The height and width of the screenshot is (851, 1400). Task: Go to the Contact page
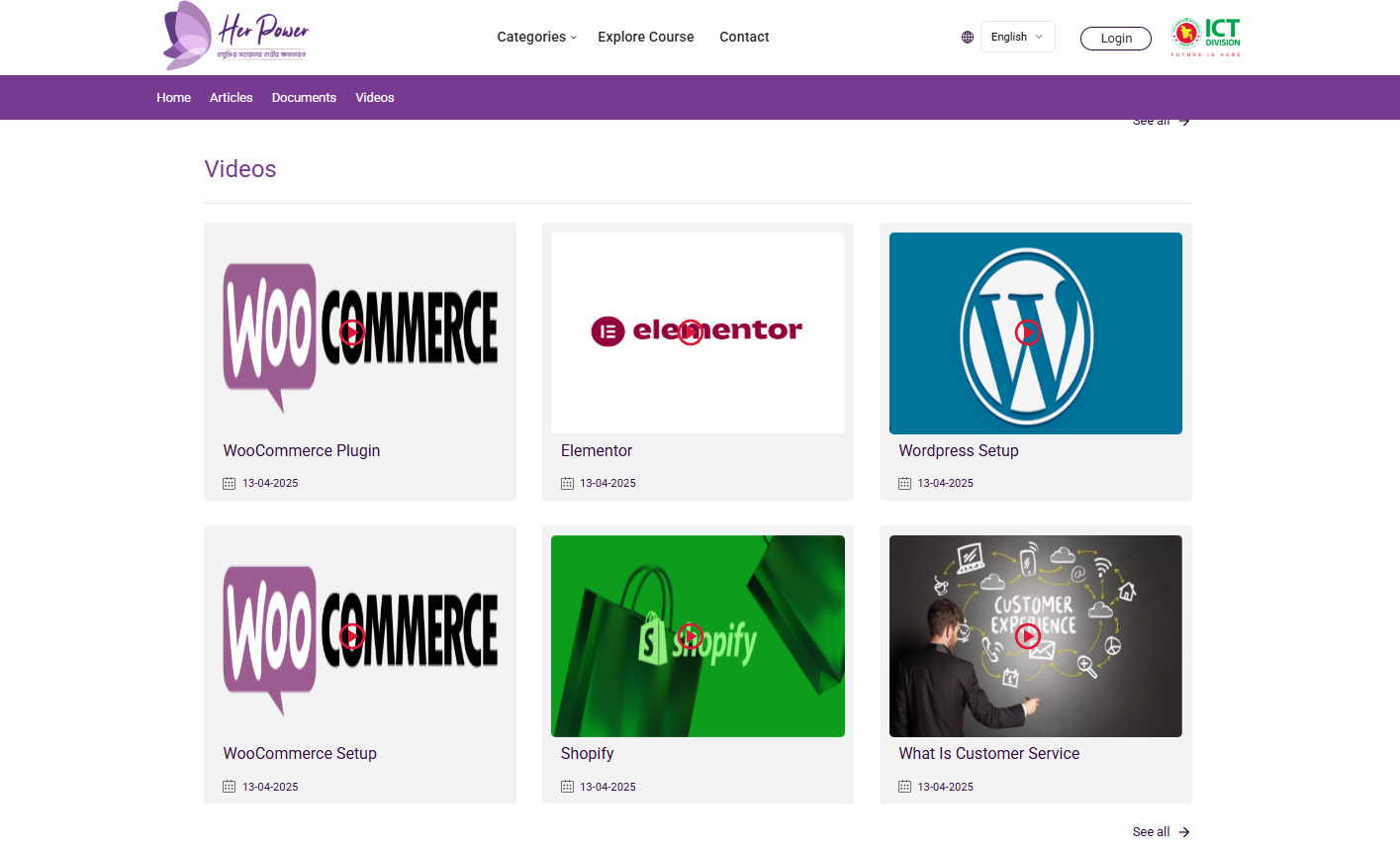point(744,37)
